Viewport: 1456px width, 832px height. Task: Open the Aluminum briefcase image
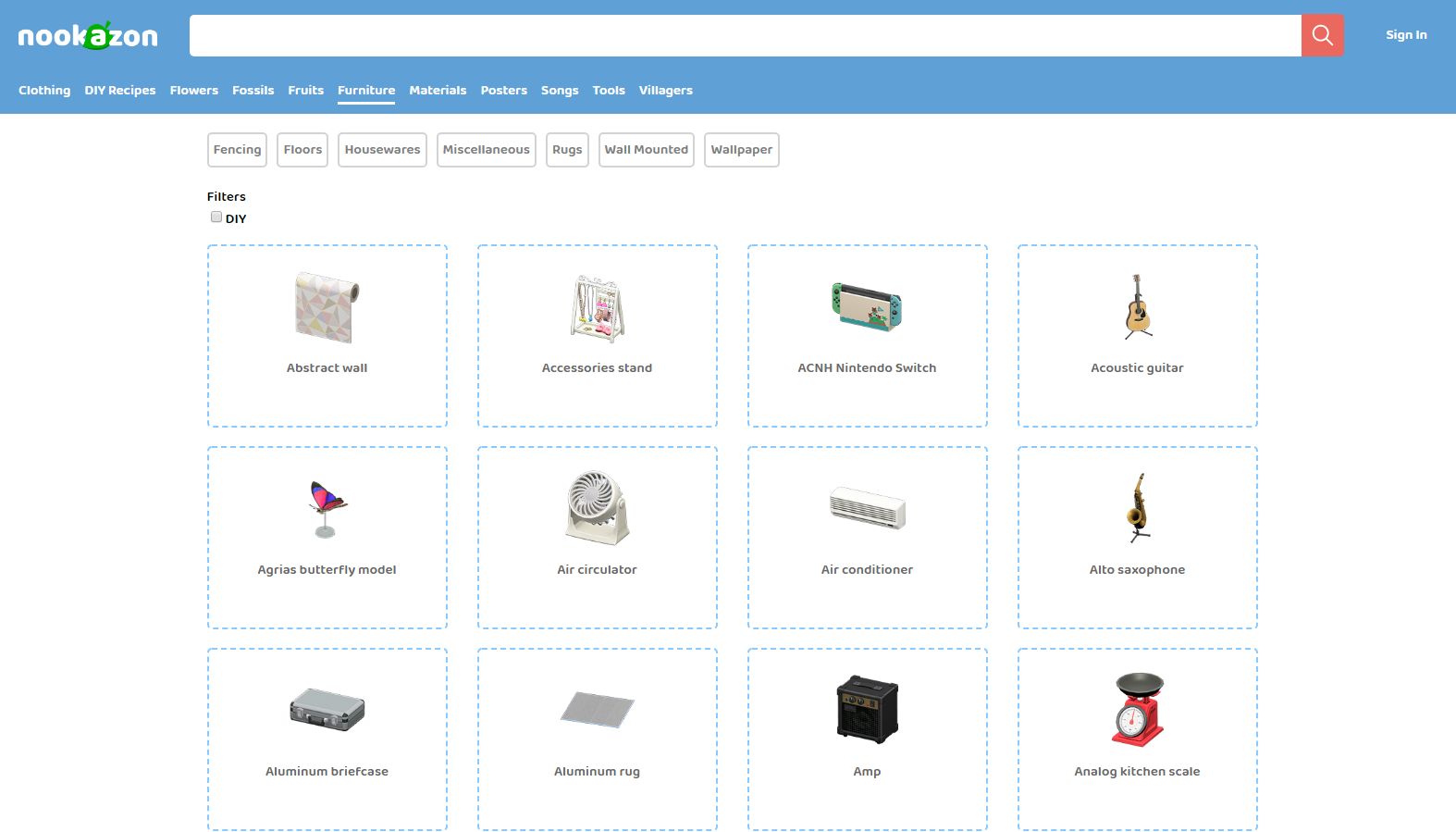[x=327, y=710]
